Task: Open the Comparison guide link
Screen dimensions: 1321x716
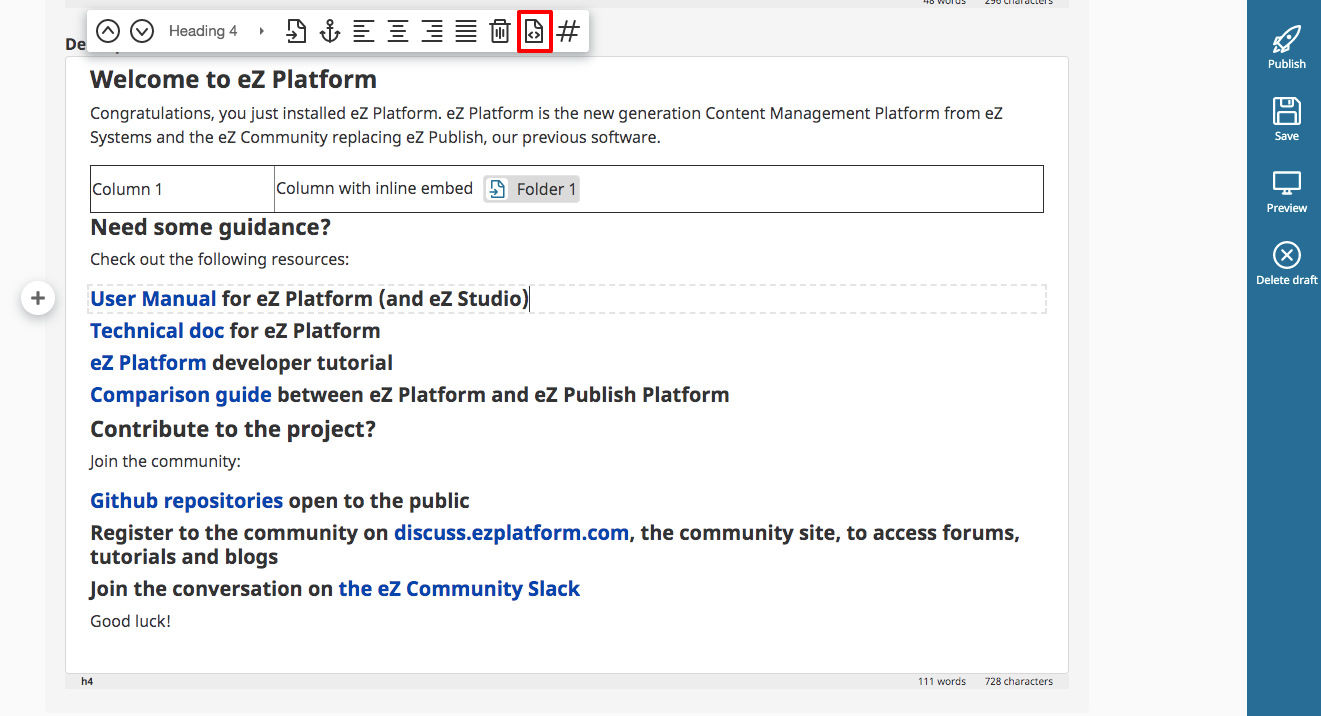Action: [x=181, y=394]
